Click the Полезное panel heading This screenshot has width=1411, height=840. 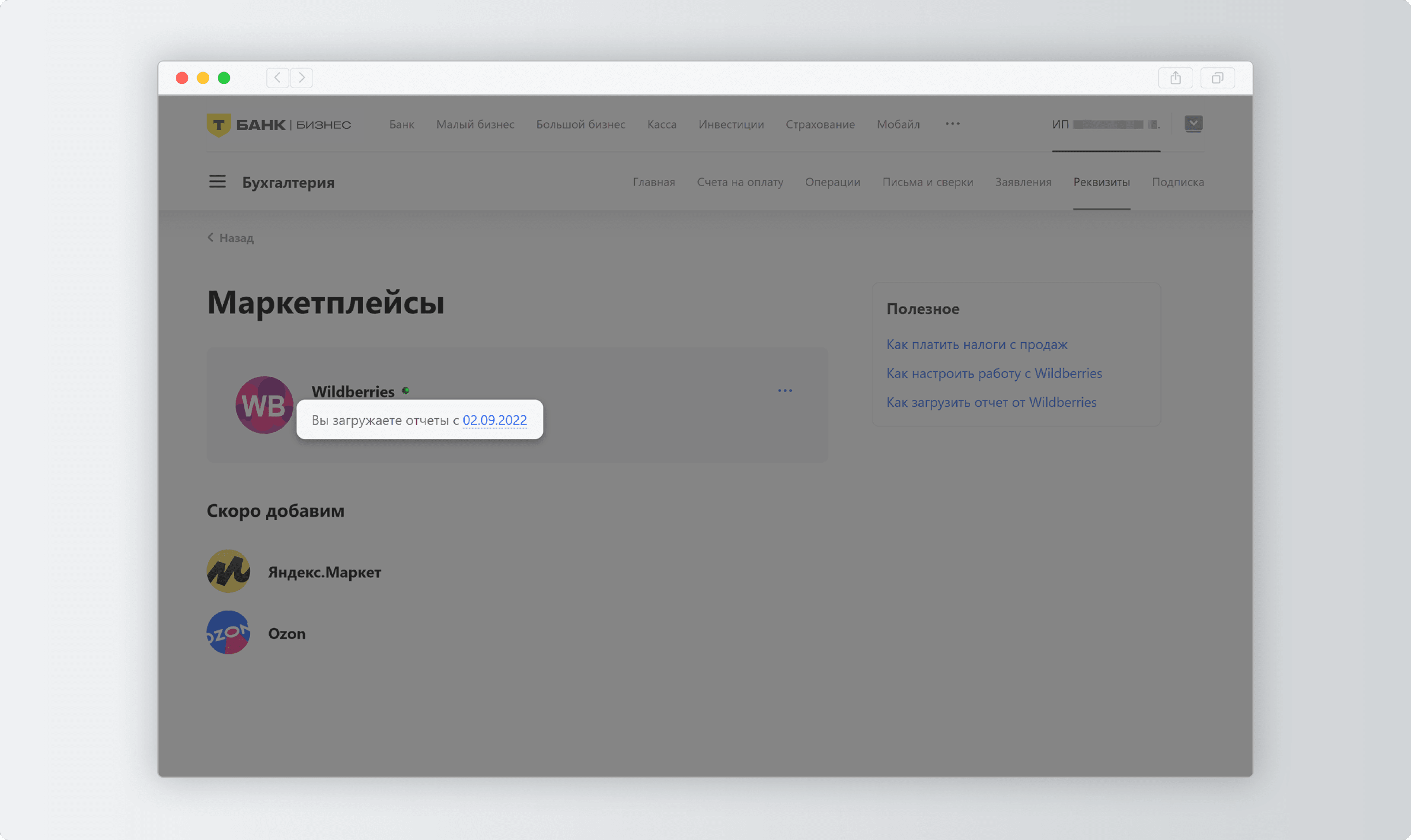923,309
